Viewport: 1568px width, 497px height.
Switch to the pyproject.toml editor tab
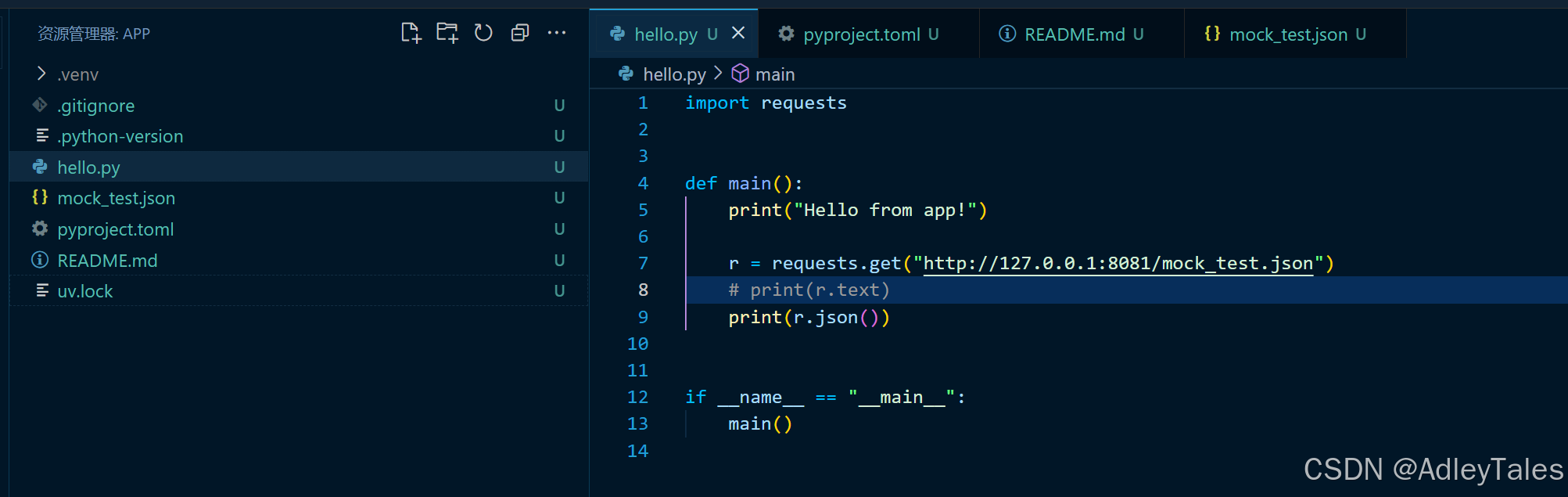click(x=869, y=34)
